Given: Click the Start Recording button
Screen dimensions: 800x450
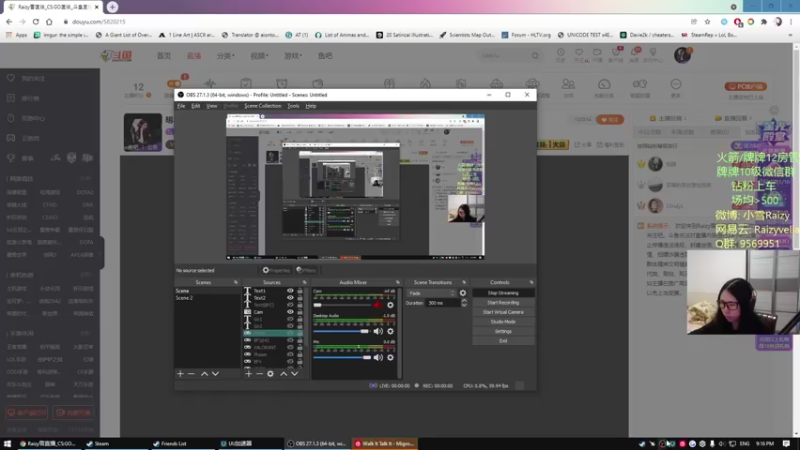Looking at the screenshot, I should (503, 303).
